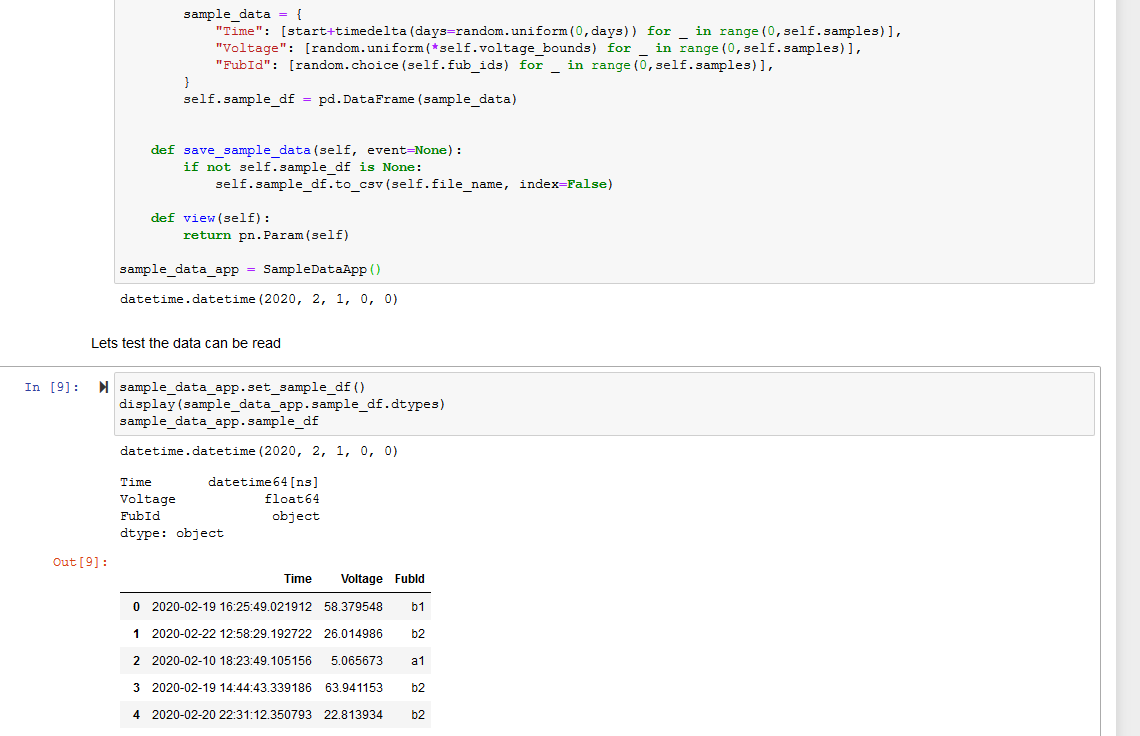
Task: Click the float64 dtype text
Action: pos(292,499)
